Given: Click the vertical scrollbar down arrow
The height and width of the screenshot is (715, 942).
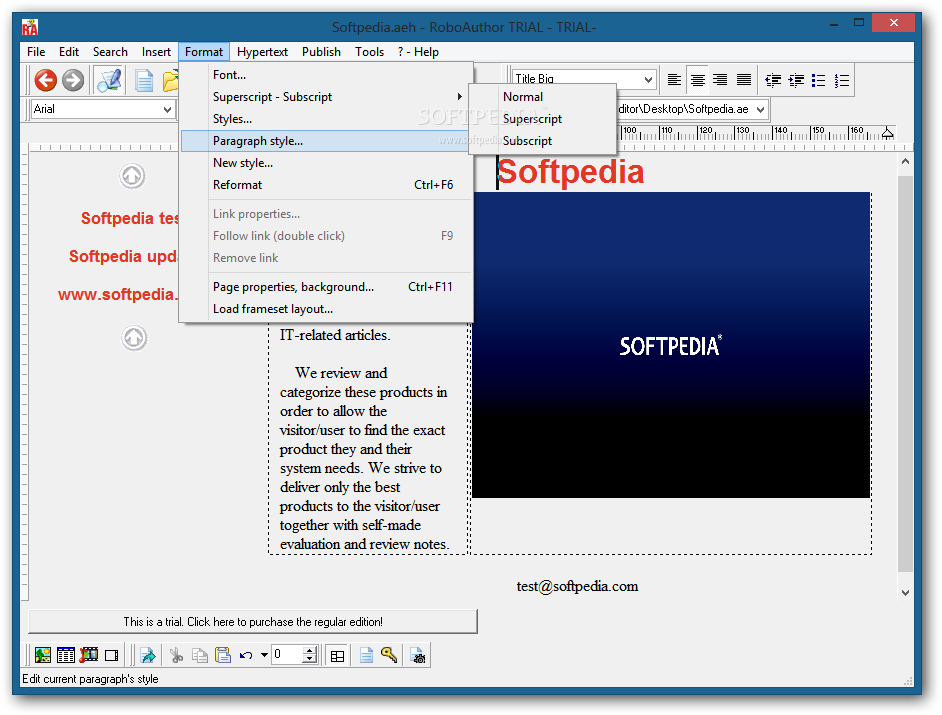Looking at the screenshot, I should (x=905, y=592).
